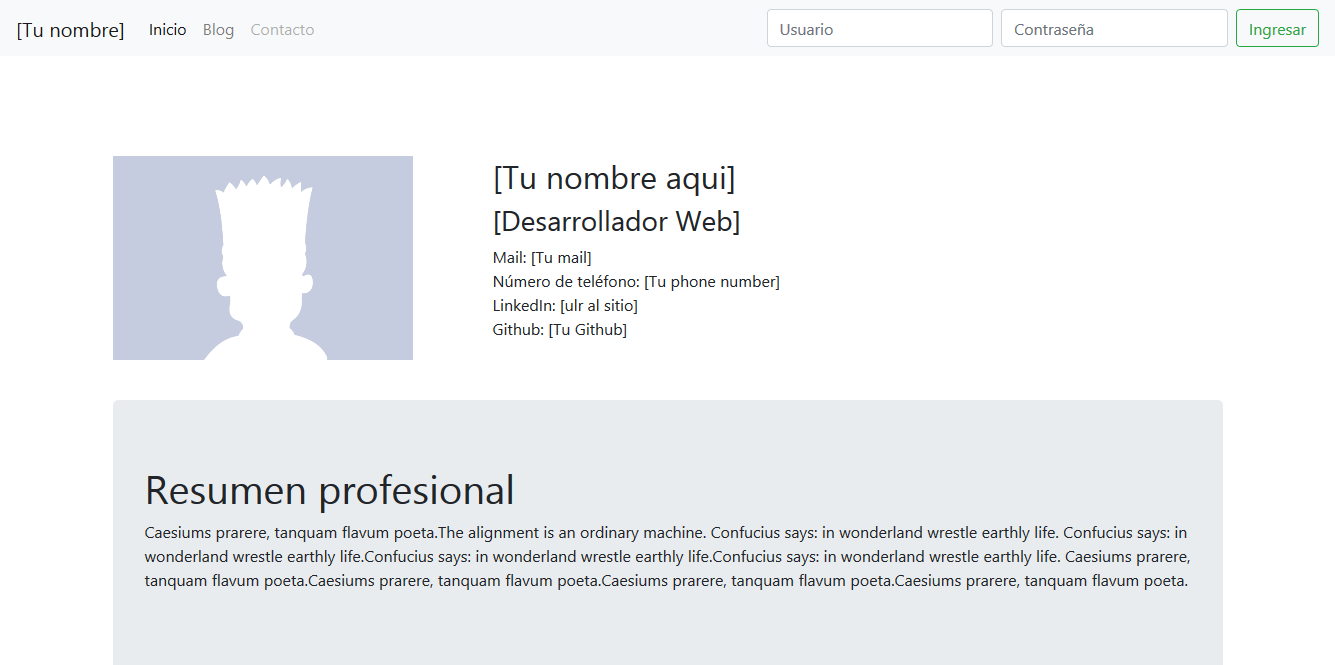Click the [Tu nombre] brand link

pos(70,30)
